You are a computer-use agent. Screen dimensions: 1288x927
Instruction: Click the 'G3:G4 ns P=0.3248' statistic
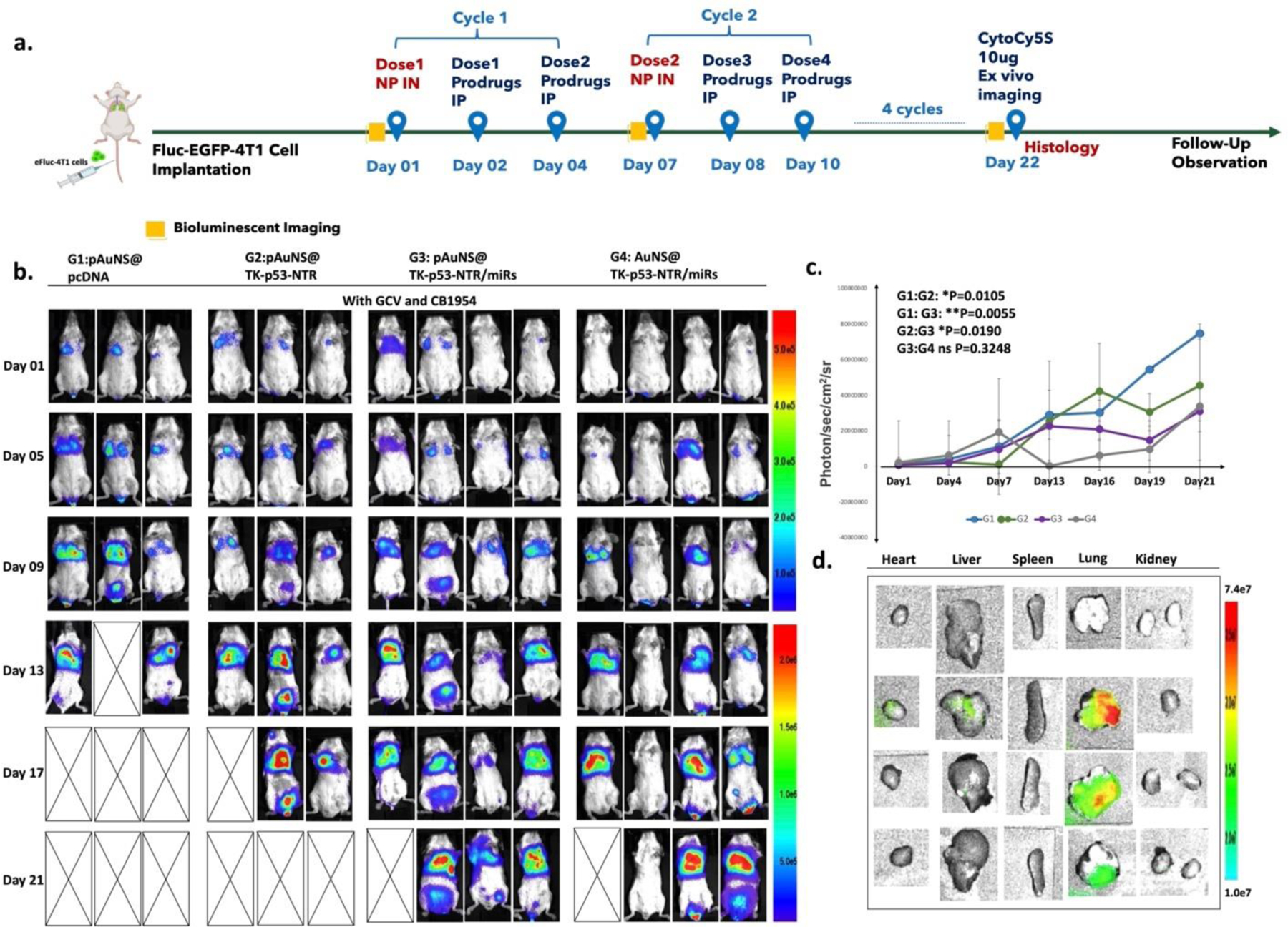[954, 348]
